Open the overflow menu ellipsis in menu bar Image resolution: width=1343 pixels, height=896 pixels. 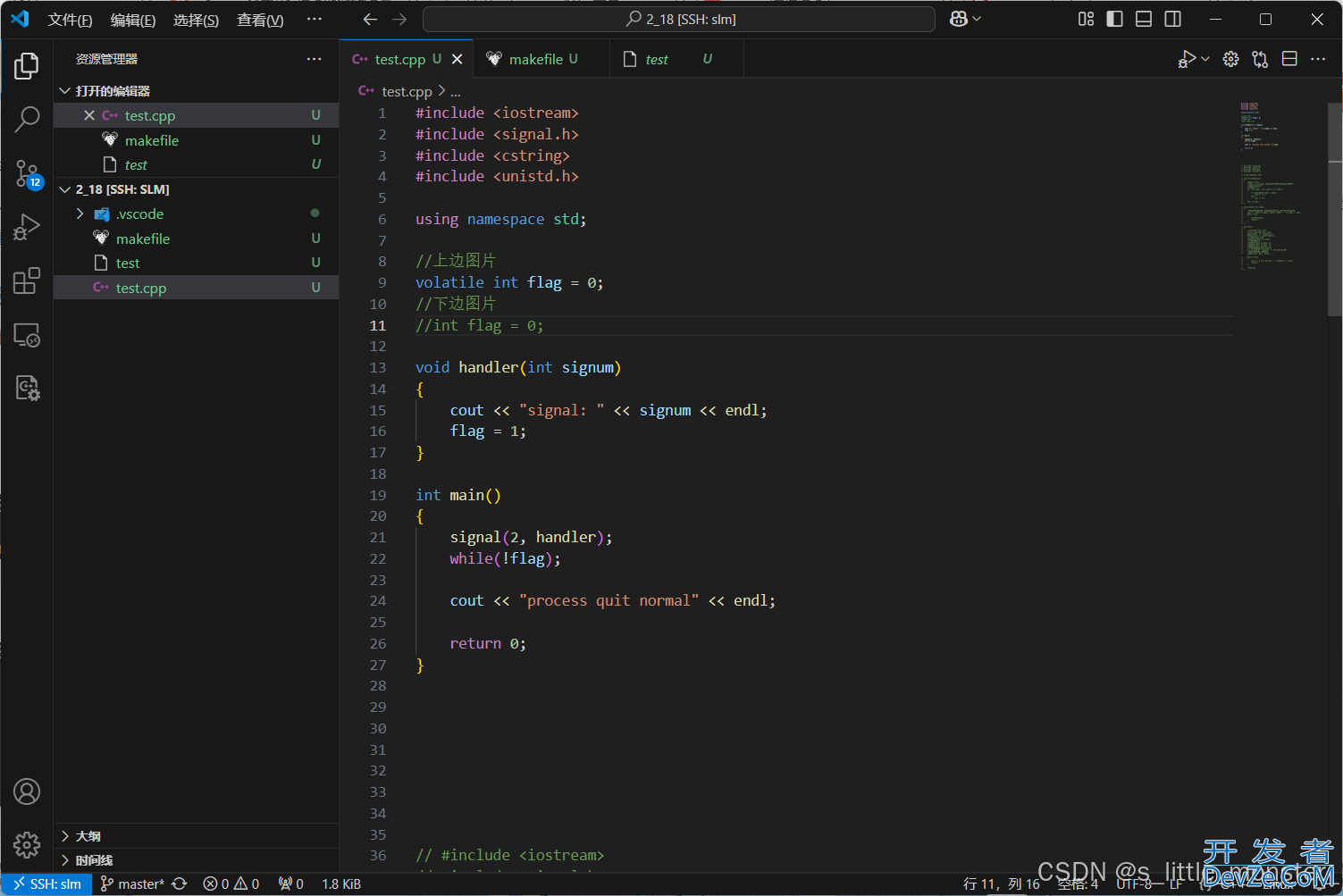(x=314, y=19)
